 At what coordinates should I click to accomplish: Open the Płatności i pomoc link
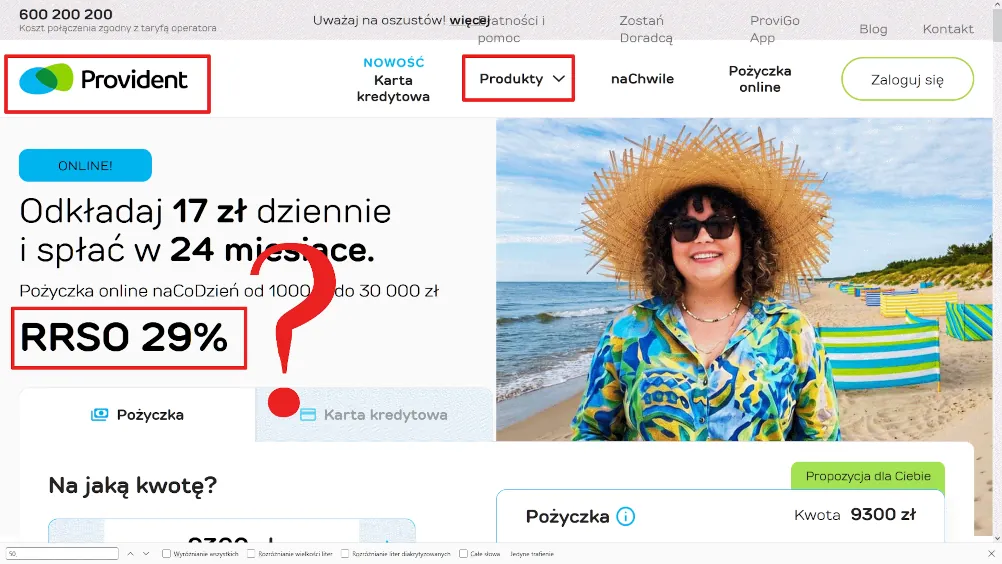coord(511,29)
